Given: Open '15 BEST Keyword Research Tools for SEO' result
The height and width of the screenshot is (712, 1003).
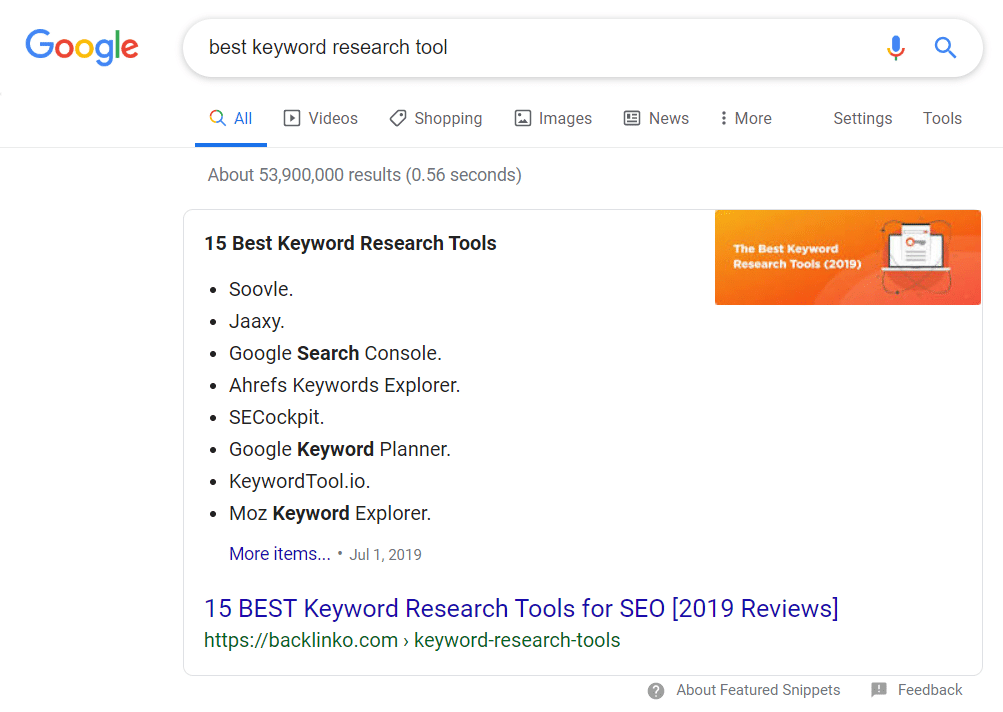Looking at the screenshot, I should (521, 608).
